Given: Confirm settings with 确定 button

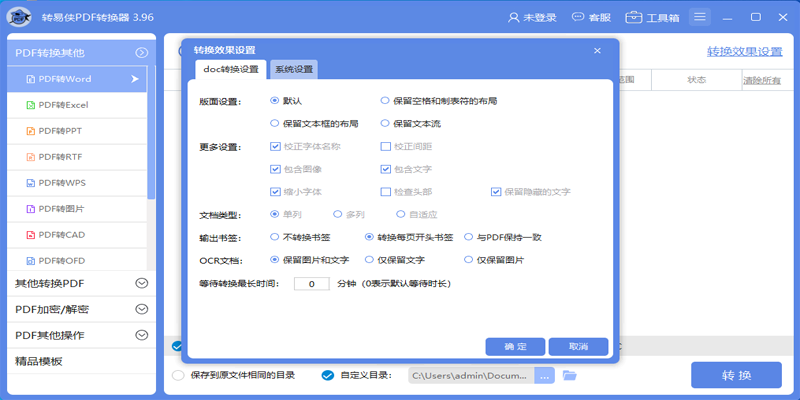Looking at the screenshot, I should tap(515, 346).
